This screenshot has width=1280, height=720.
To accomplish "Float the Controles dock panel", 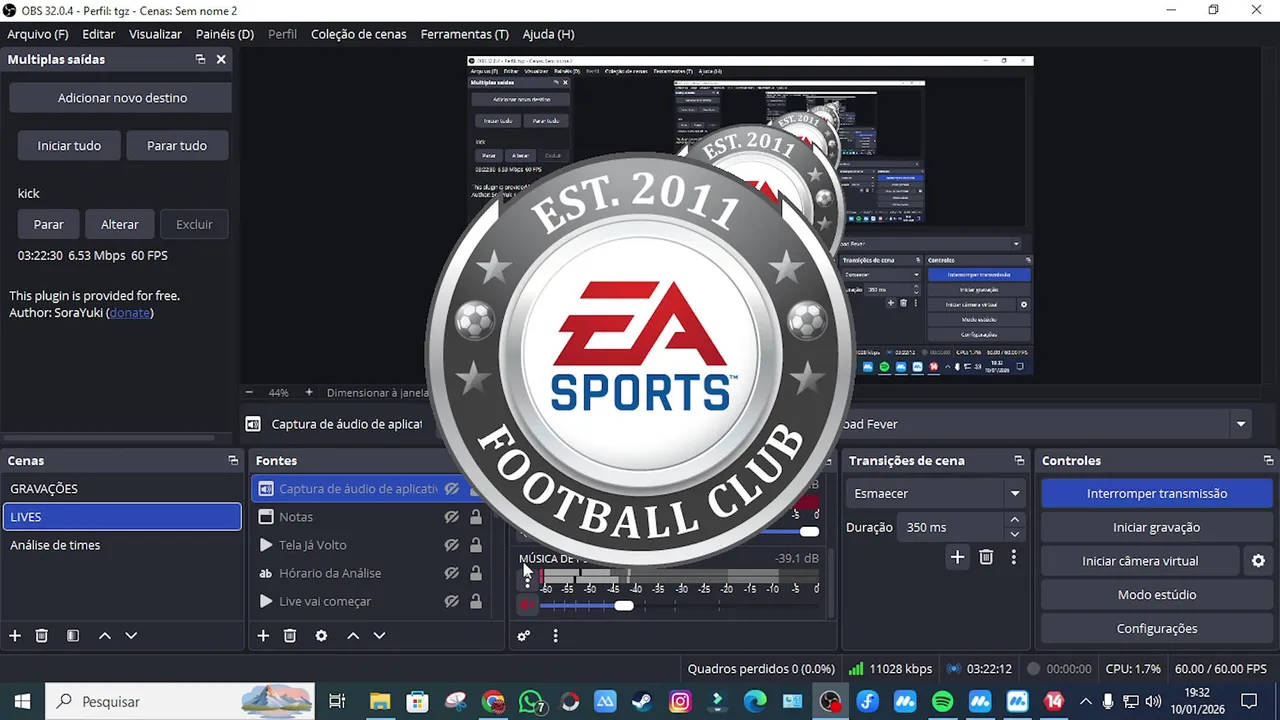I will [x=1269, y=461].
